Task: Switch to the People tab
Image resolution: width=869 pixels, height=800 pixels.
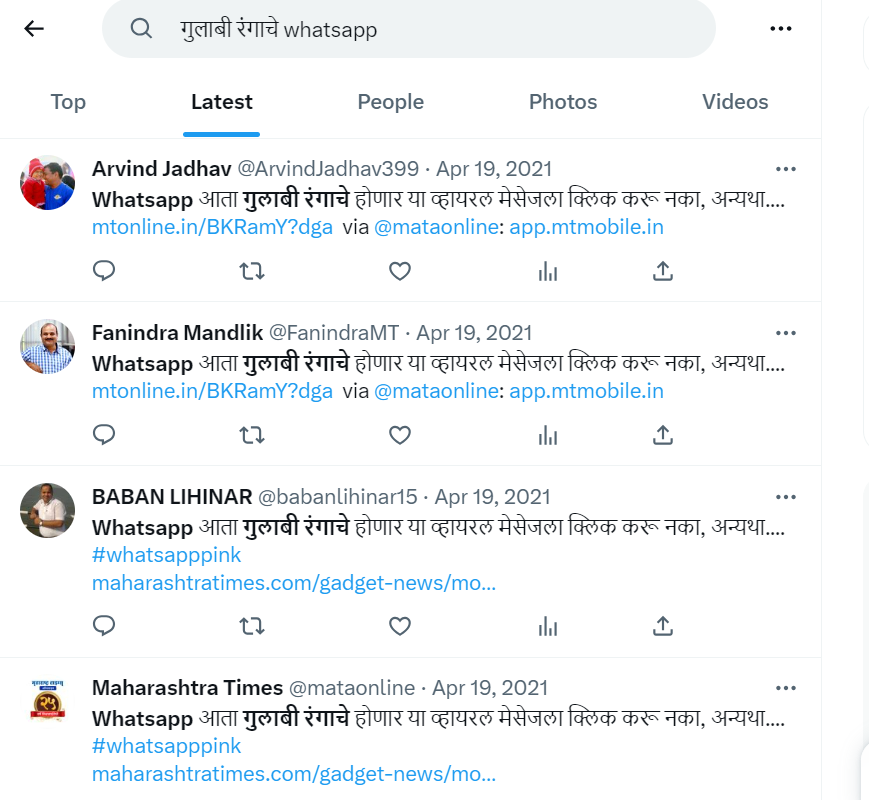Action: [x=390, y=101]
